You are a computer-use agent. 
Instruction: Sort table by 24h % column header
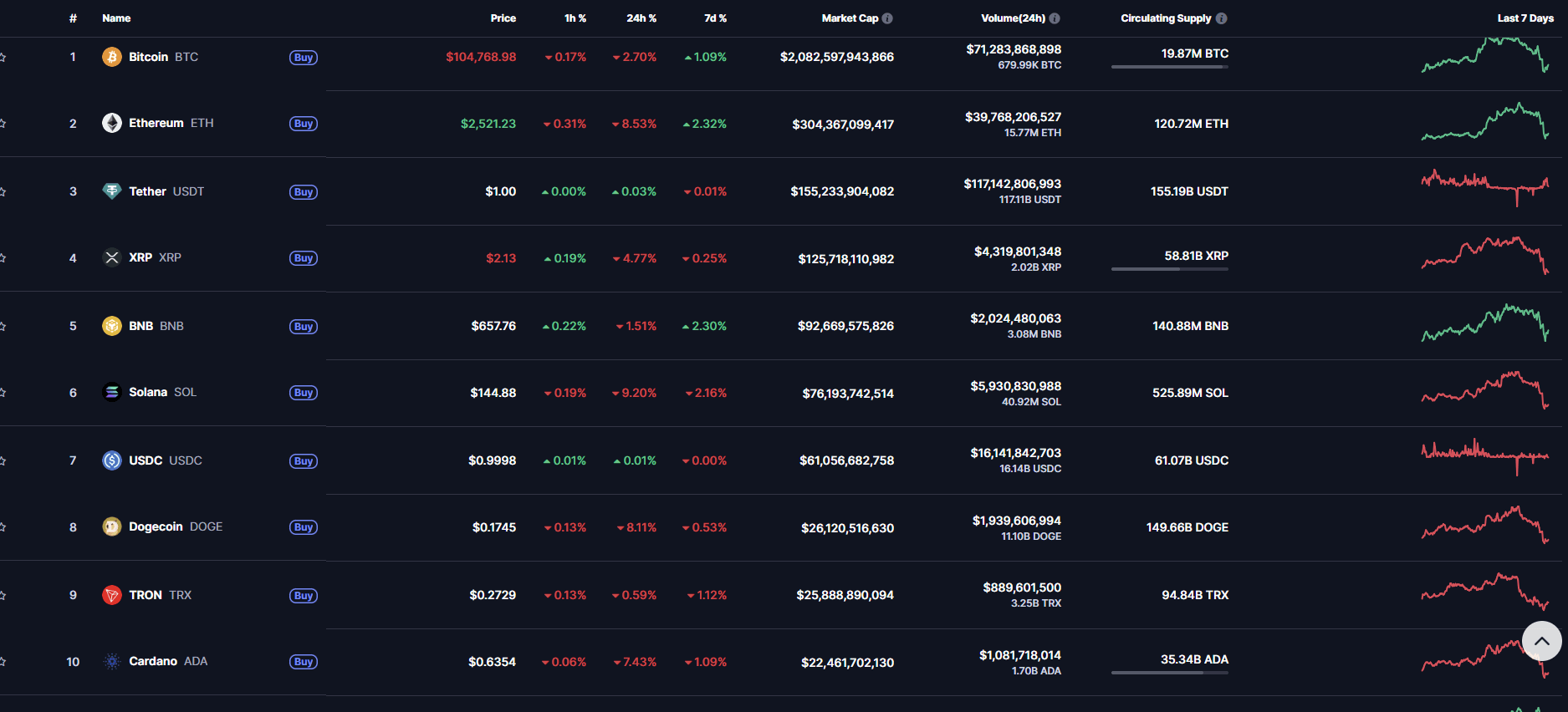click(641, 18)
